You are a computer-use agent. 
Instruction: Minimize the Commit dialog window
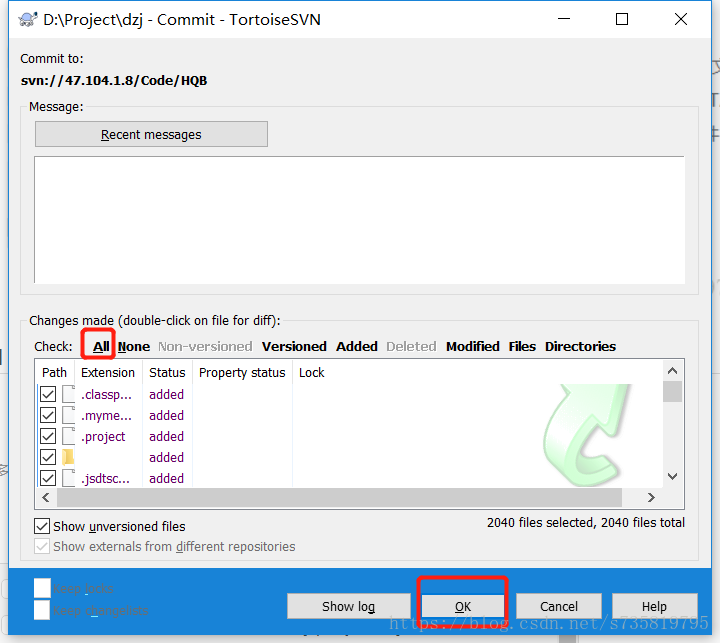(x=564, y=19)
